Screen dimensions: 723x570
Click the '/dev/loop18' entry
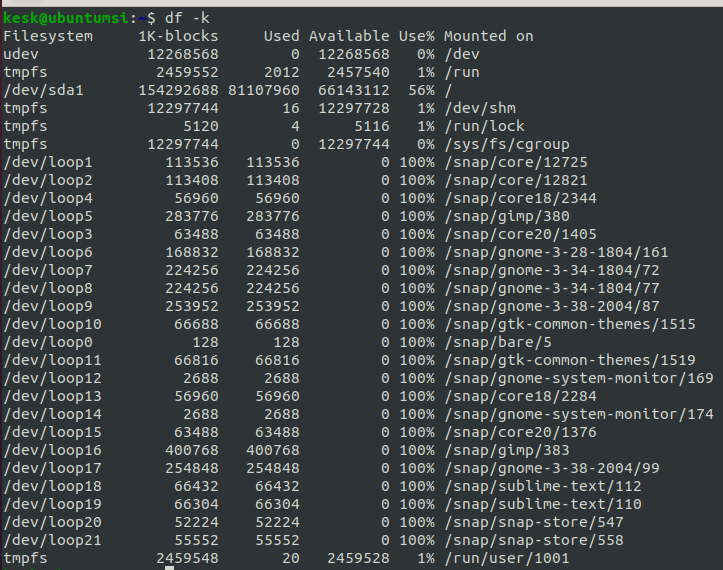[53, 486]
